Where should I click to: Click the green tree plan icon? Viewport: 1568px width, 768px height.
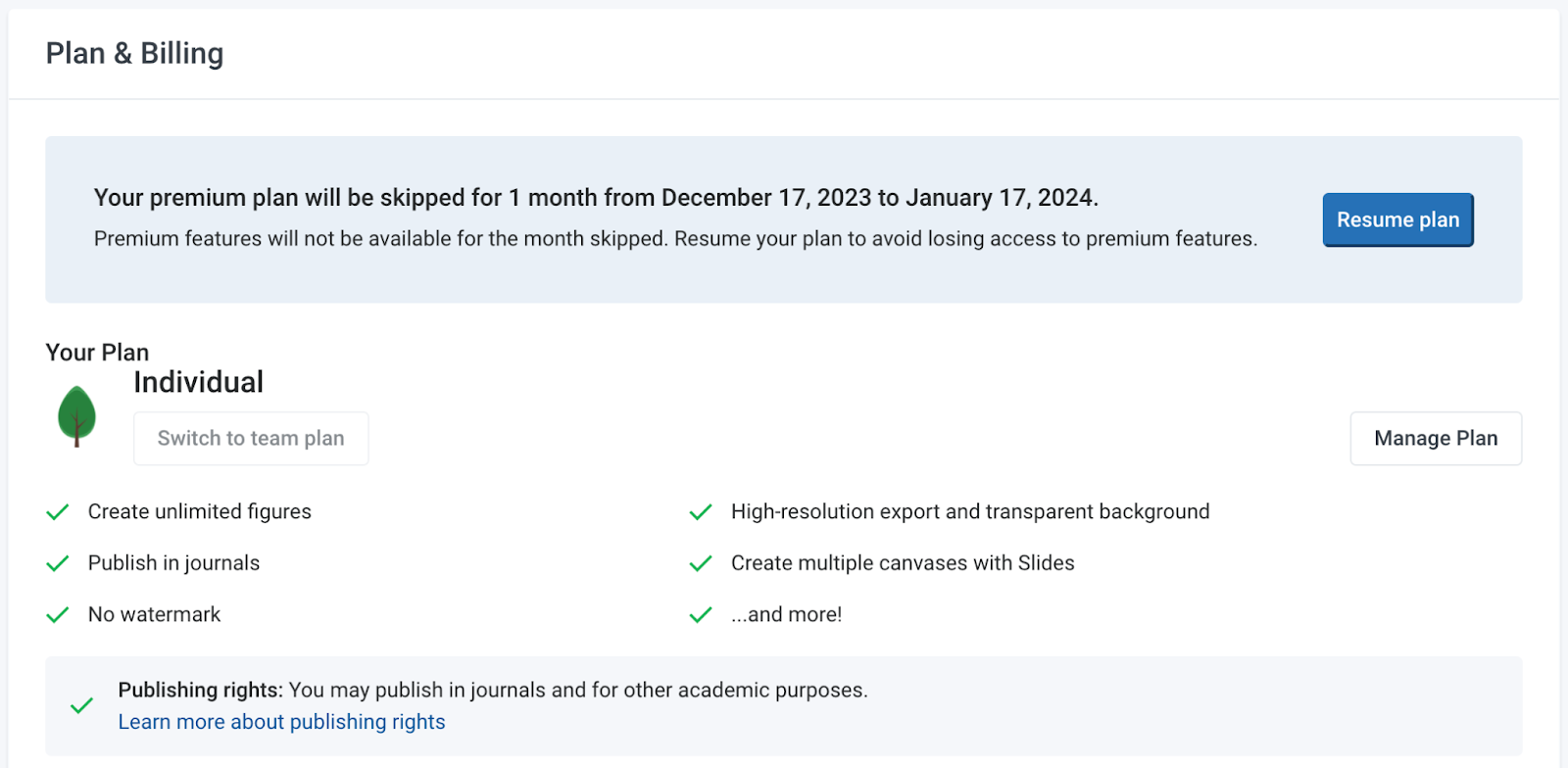pos(76,416)
